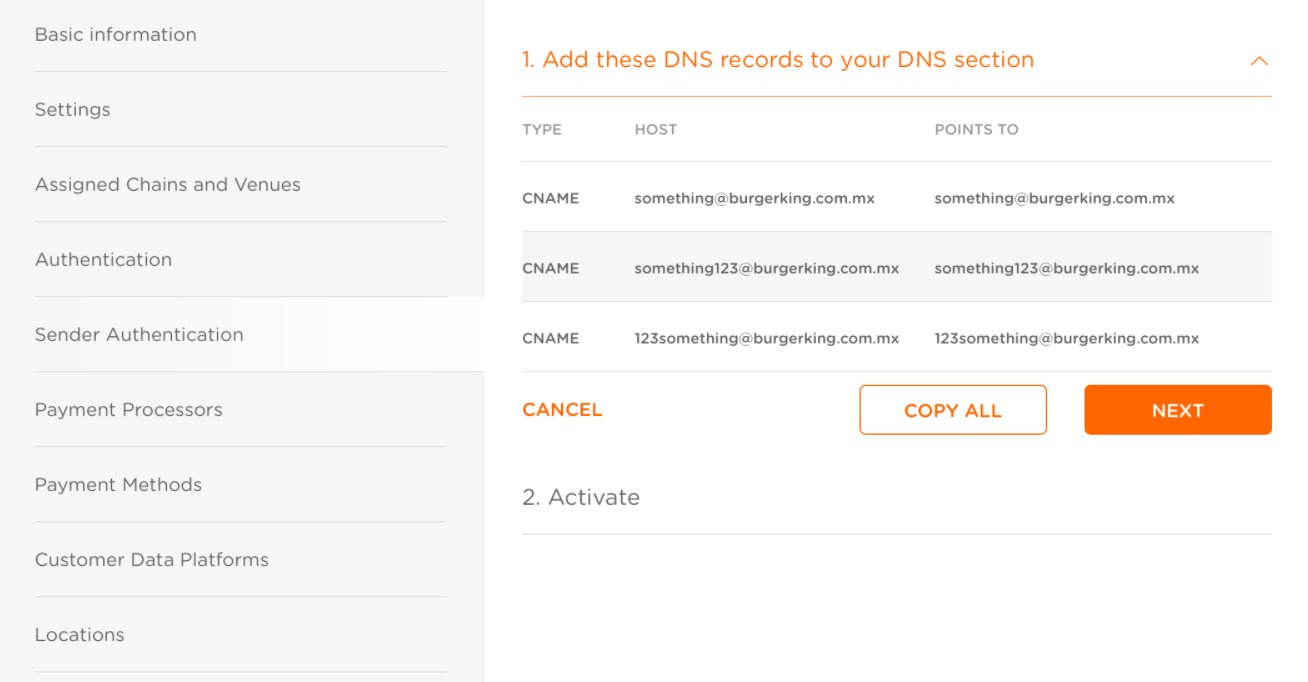This screenshot has width=1308, height=682.
Task: Click the HOST column header
Action: pos(656,129)
